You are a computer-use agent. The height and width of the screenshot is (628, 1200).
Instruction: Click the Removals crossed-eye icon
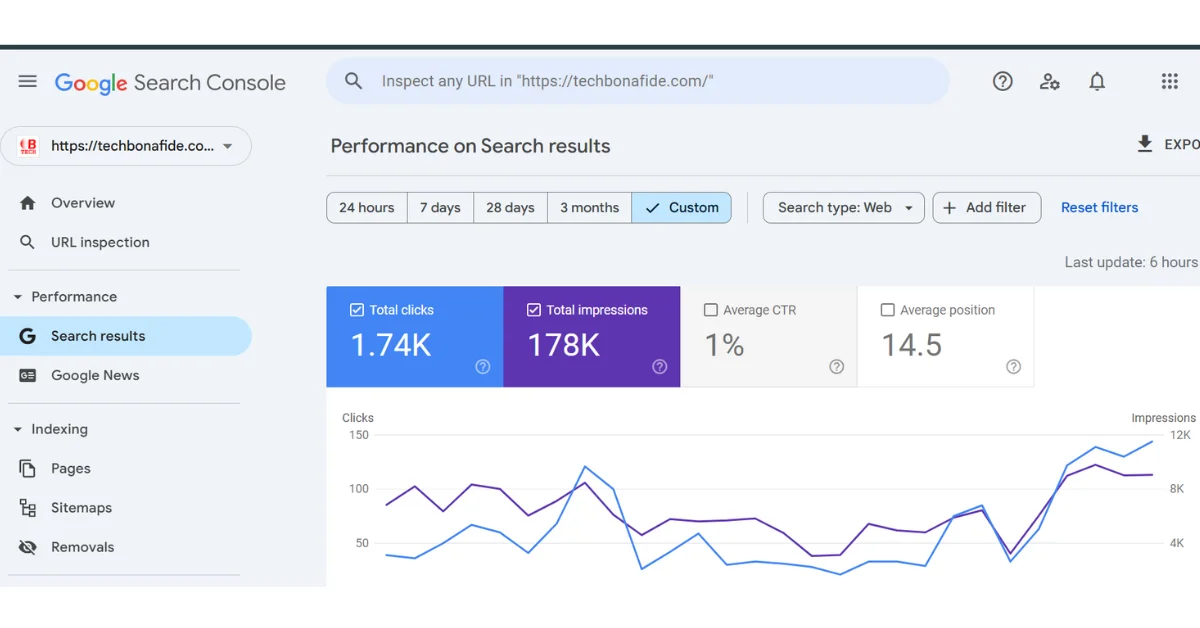(x=28, y=548)
